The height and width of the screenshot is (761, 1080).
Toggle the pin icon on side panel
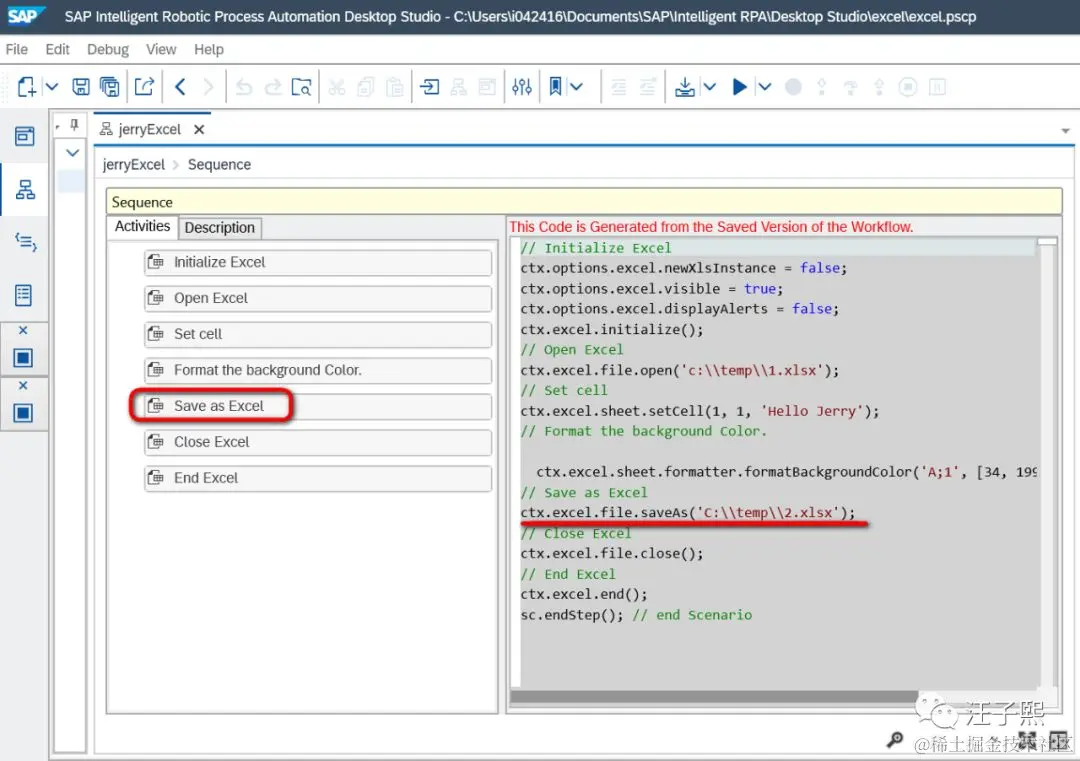[74, 125]
